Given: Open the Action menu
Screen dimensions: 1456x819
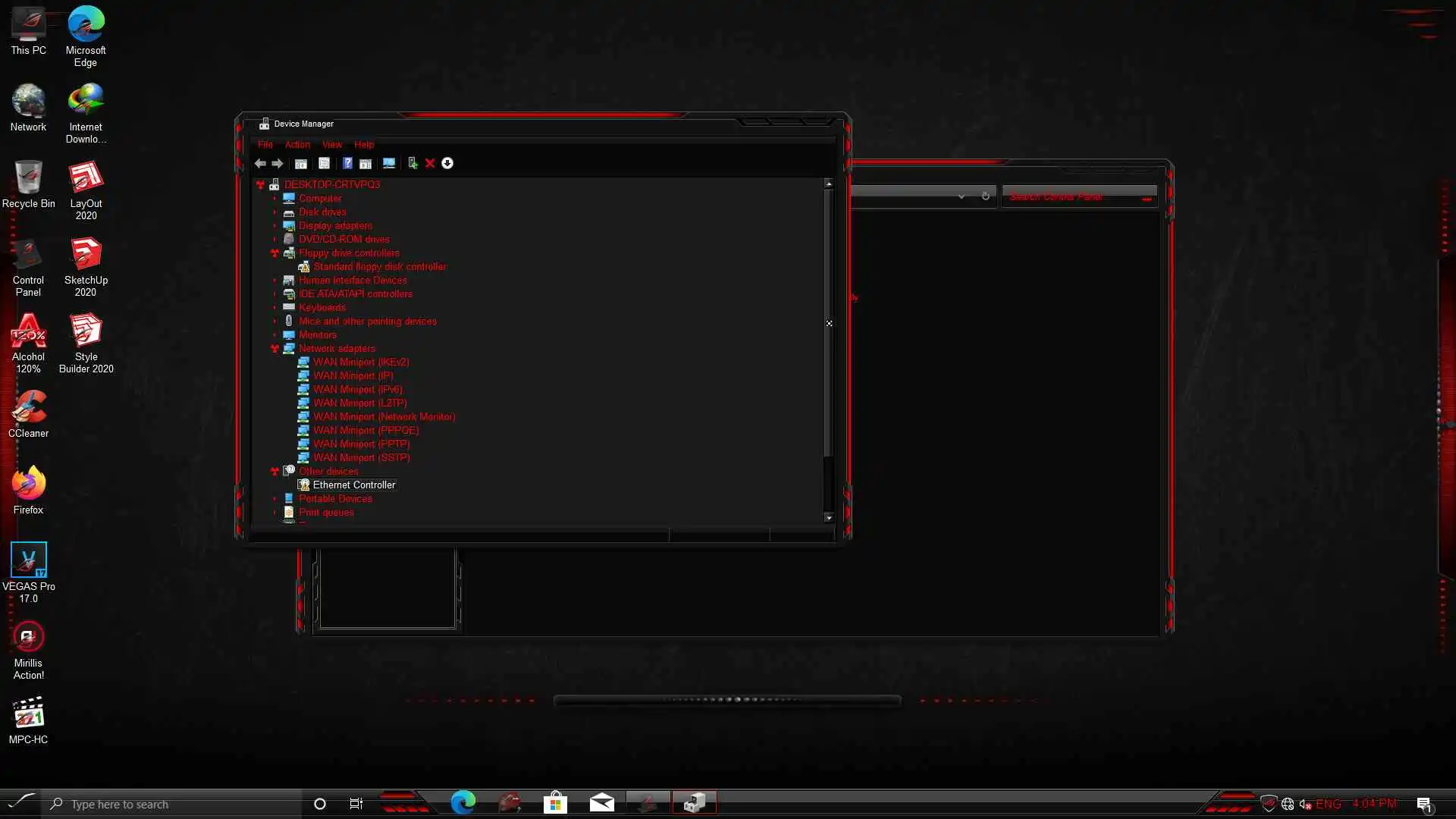Looking at the screenshot, I should 297,145.
